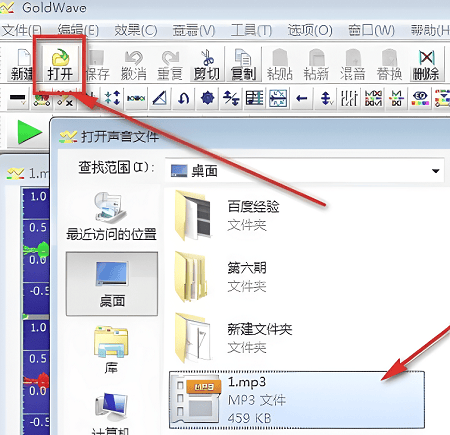
Task: Click the upper channel waveform near the green marker
Action: coord(36,249)
